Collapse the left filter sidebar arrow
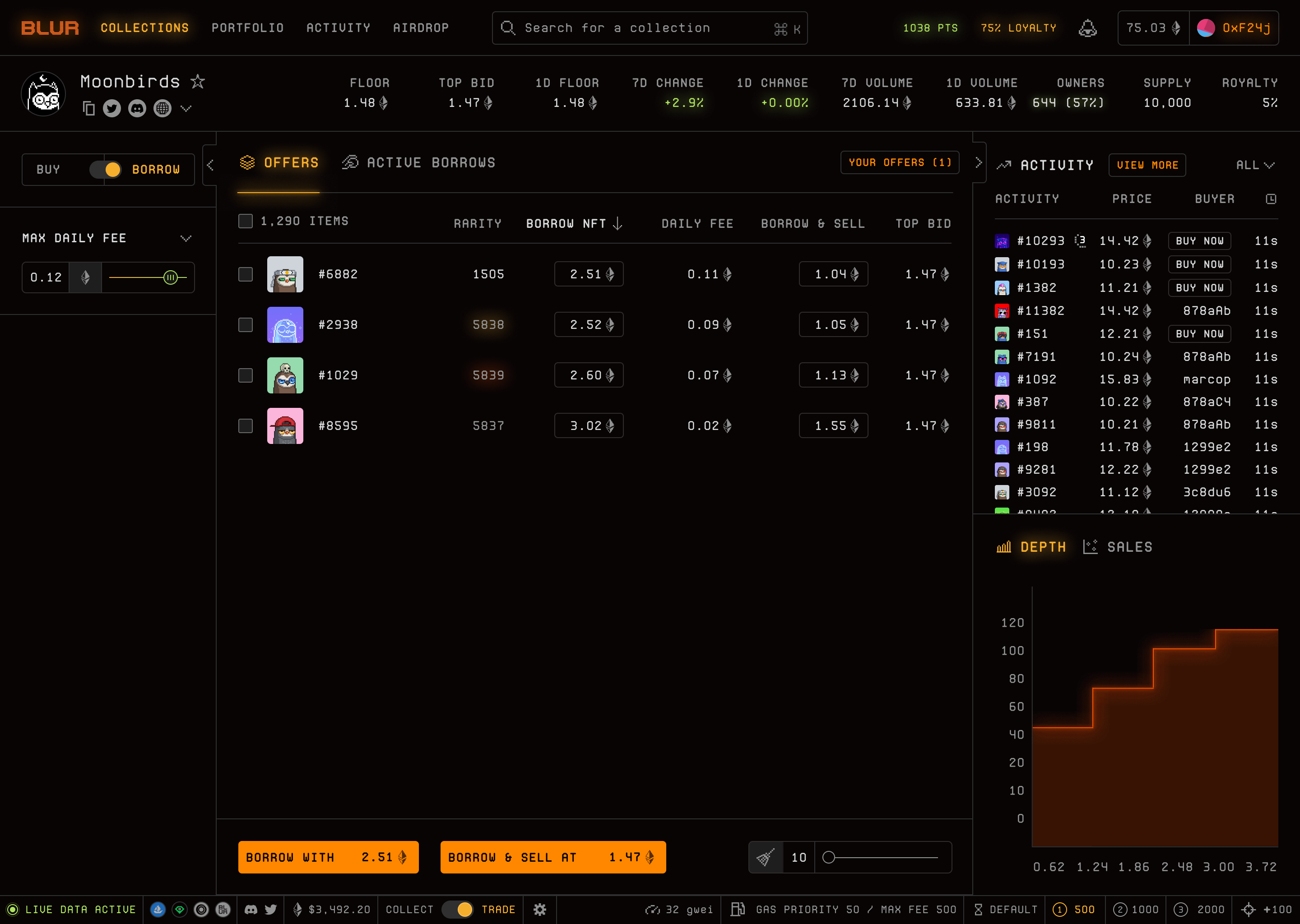This screenshot has width=1300, height=924. [x=210, y=165]
